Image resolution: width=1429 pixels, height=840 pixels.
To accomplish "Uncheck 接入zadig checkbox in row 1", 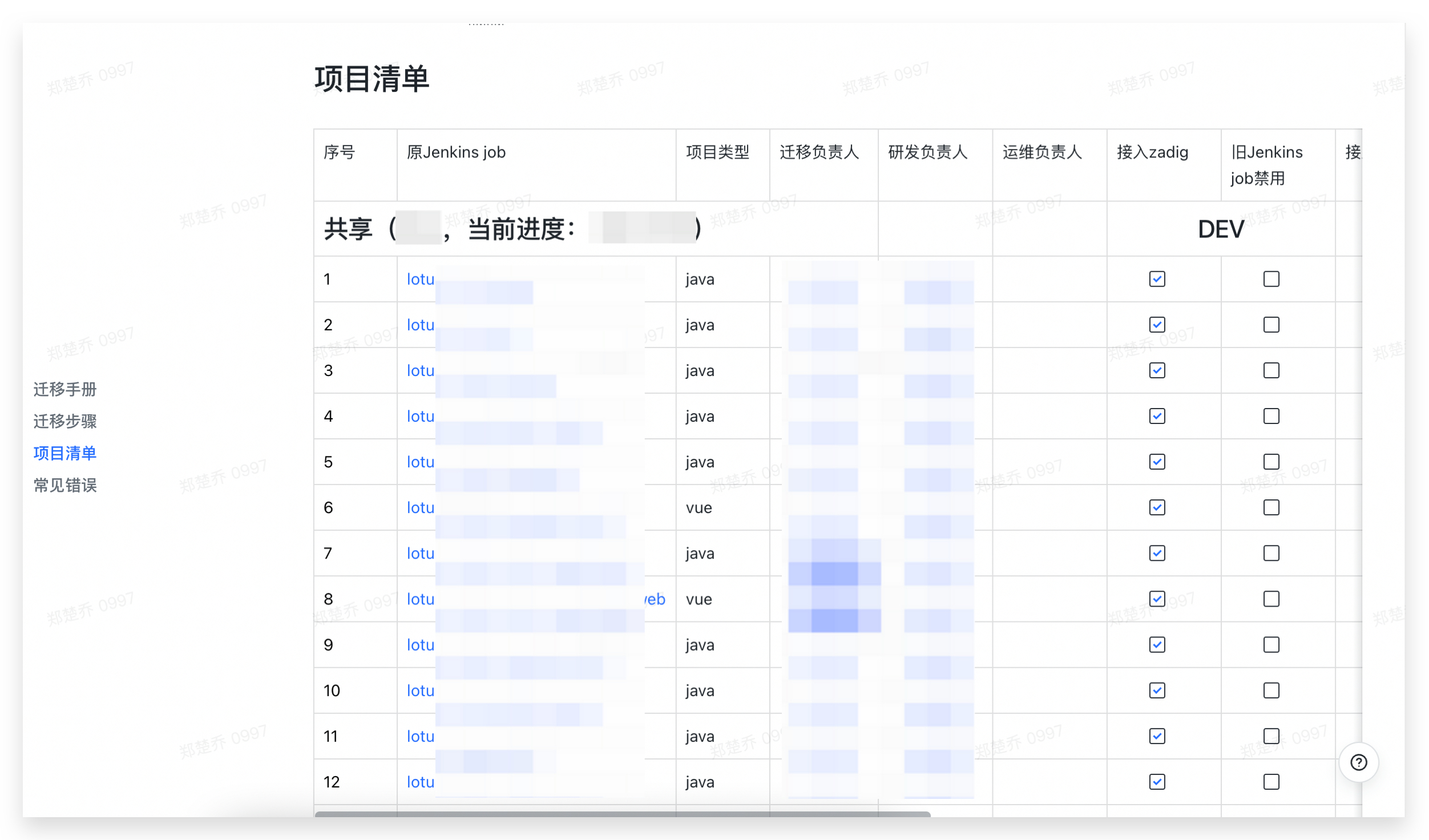I will 1157,279.
